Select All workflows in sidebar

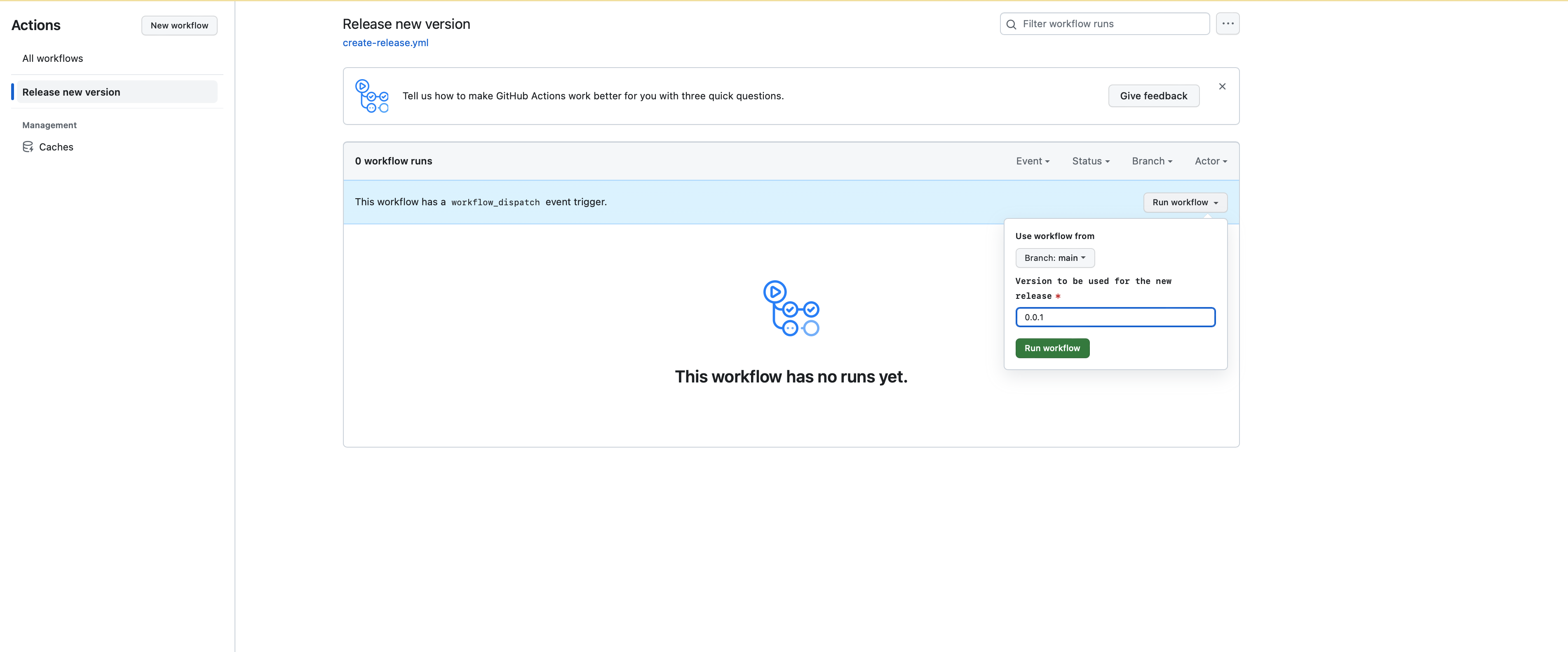pos(52,59)
